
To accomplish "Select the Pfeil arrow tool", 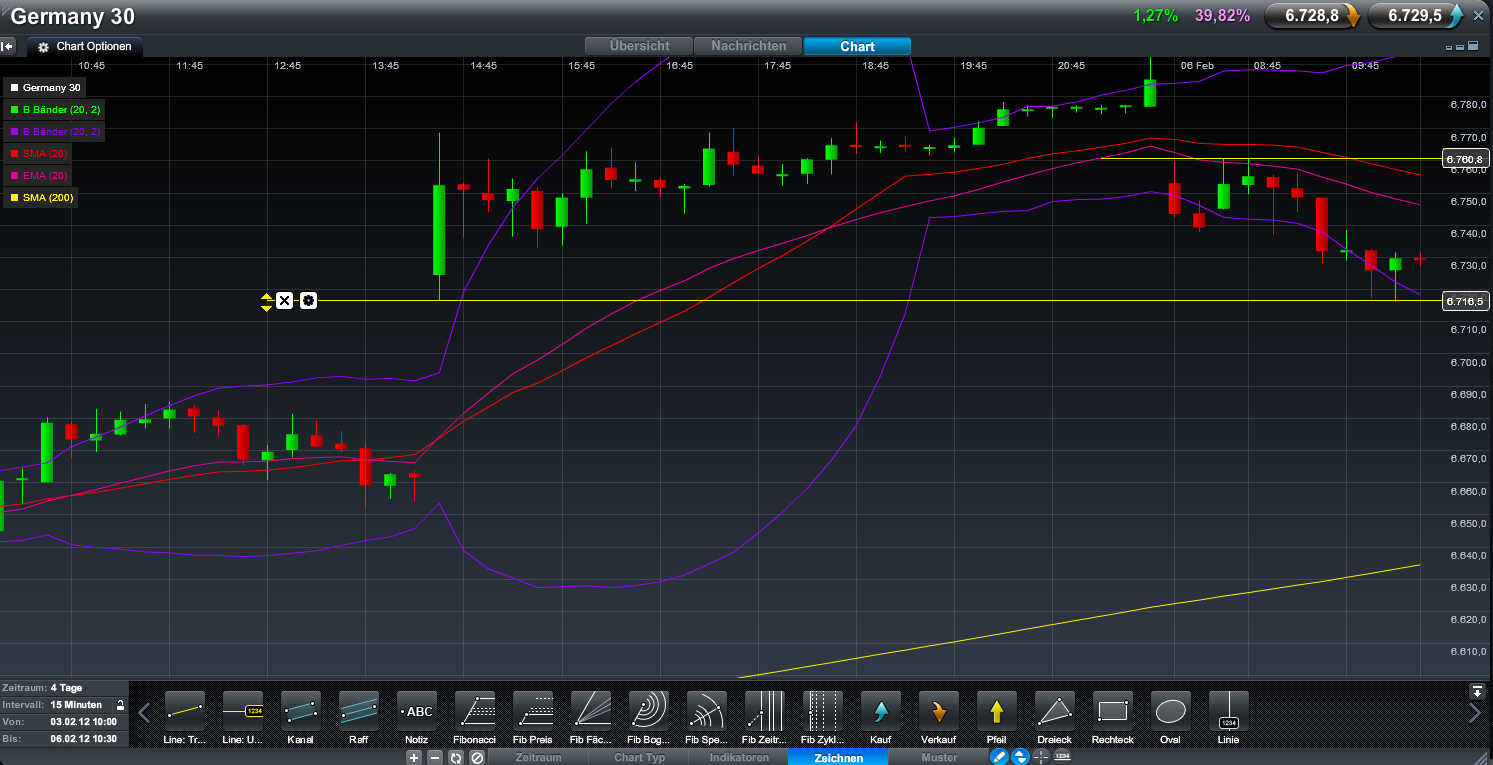I will tap(997, 717).
